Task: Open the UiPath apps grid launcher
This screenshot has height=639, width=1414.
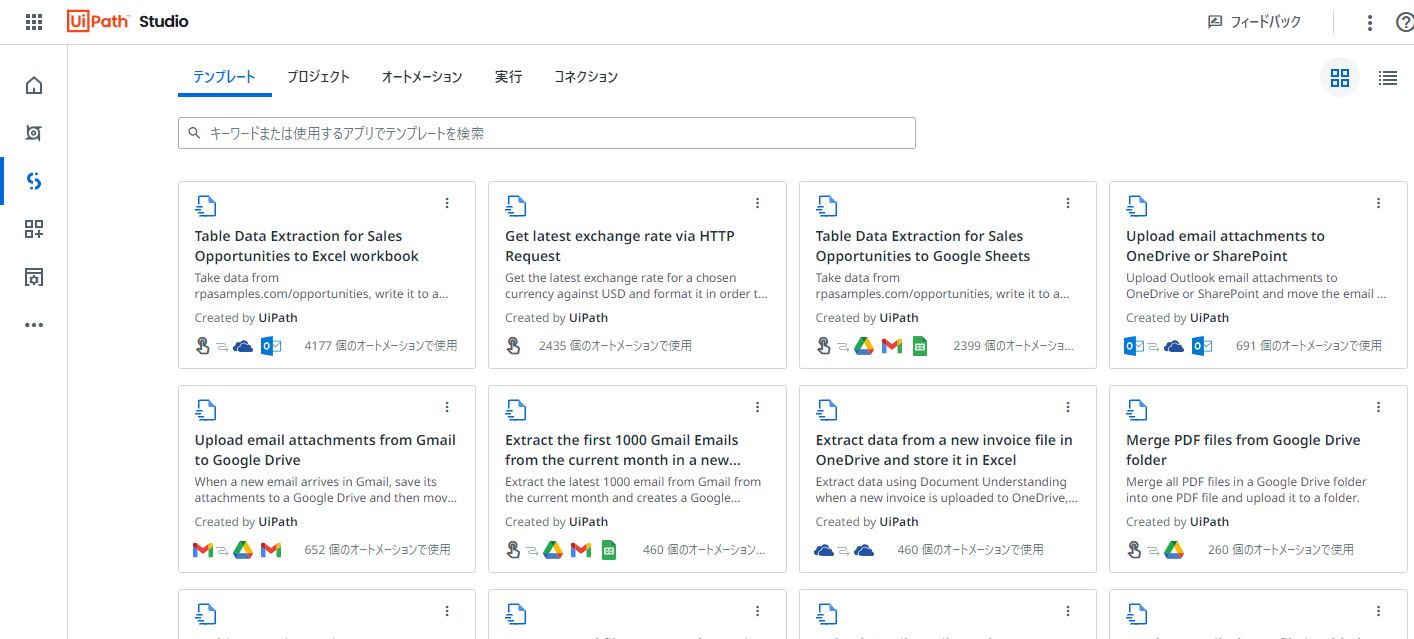Action: click(33, 21)
